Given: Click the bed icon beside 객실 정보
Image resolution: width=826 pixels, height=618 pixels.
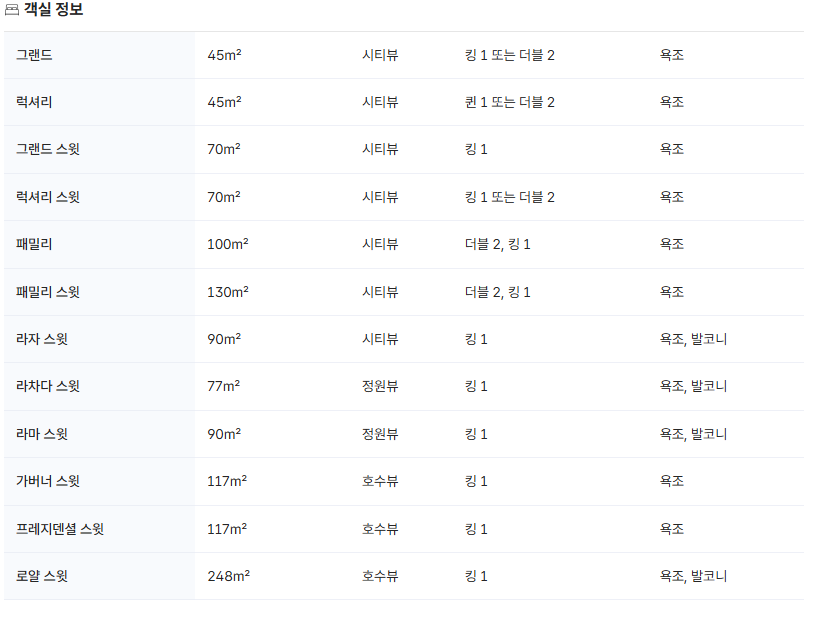Looking at the screenshot, I should tap(12, 10).
